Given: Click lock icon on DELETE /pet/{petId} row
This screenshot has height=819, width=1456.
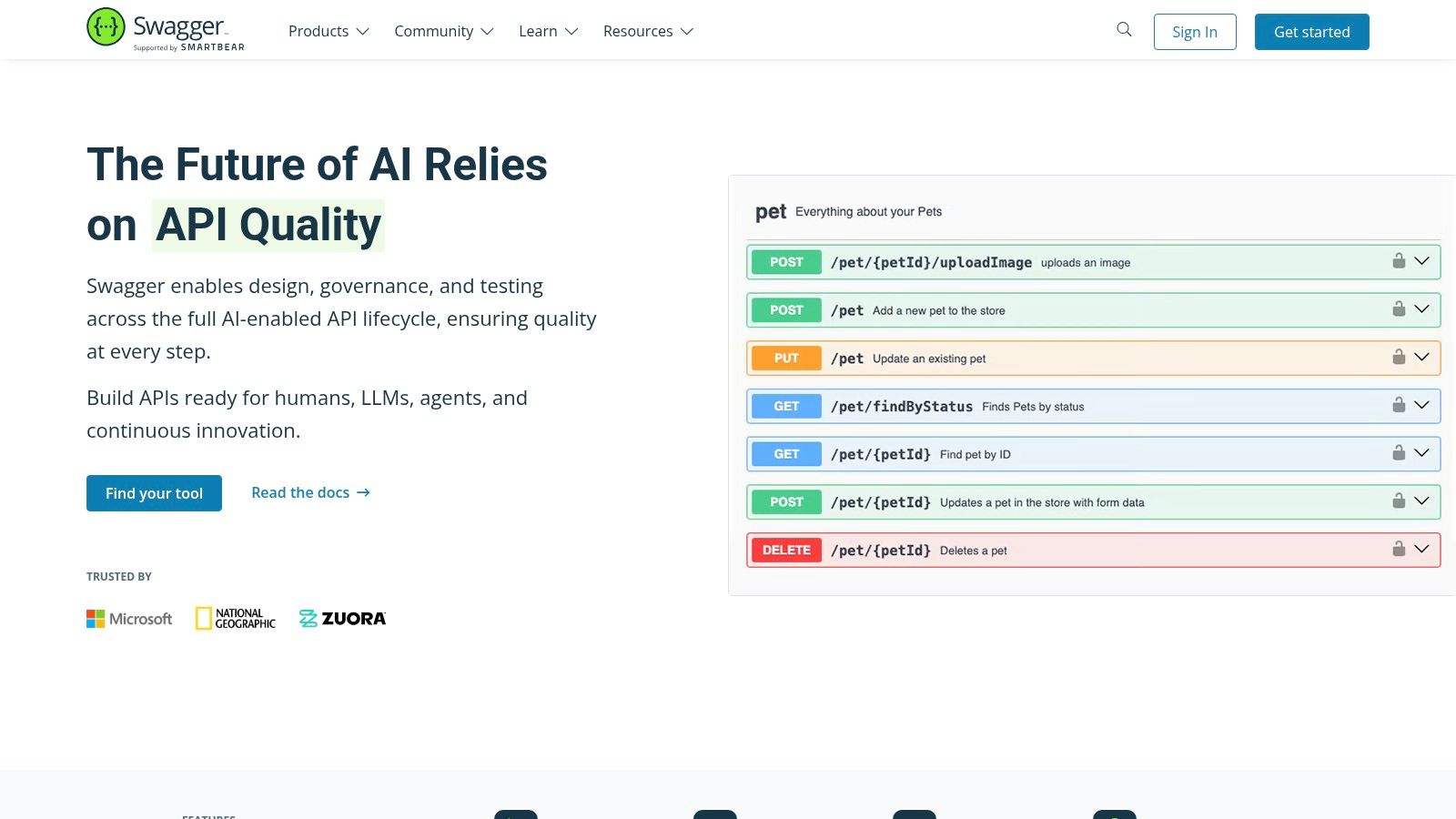Looking at the screenshot, I should pyautogui.click(x=1399, y=549).
